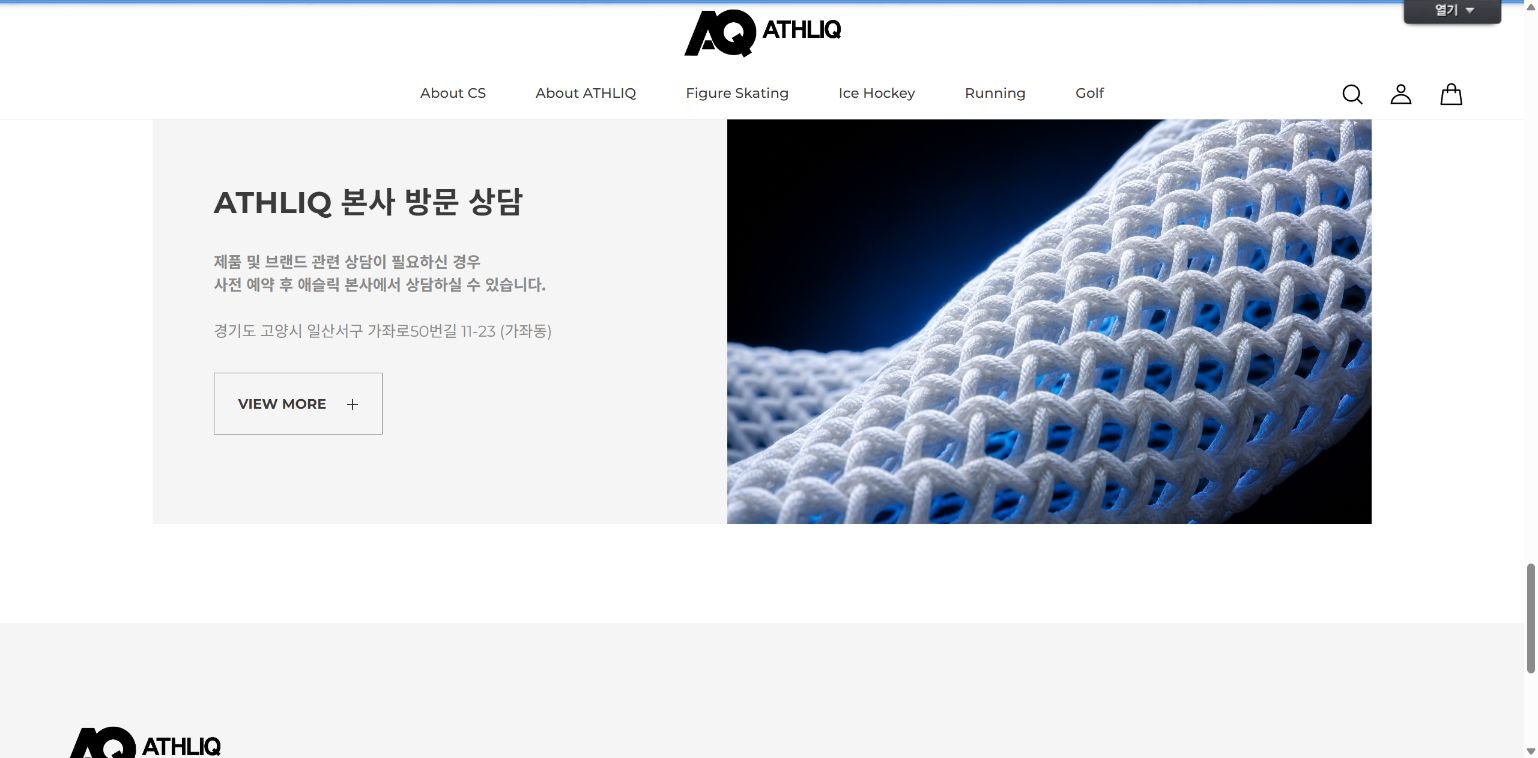This screenshot has height=758, width=1538.
Task: Open the shopping bag cart icon
Action: click(1451, 94)
